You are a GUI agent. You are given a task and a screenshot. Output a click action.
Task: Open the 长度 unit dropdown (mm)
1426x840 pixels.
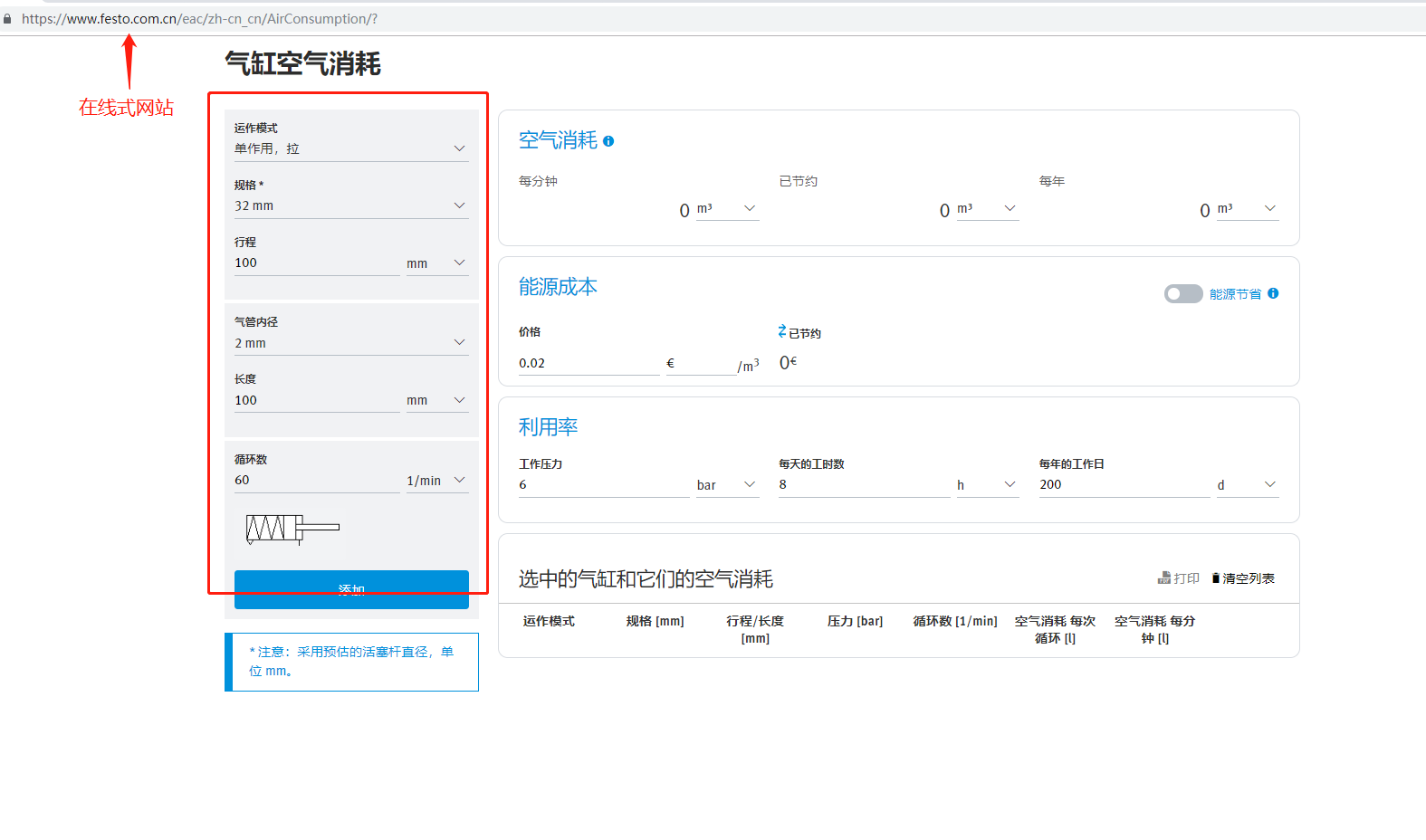437,400
